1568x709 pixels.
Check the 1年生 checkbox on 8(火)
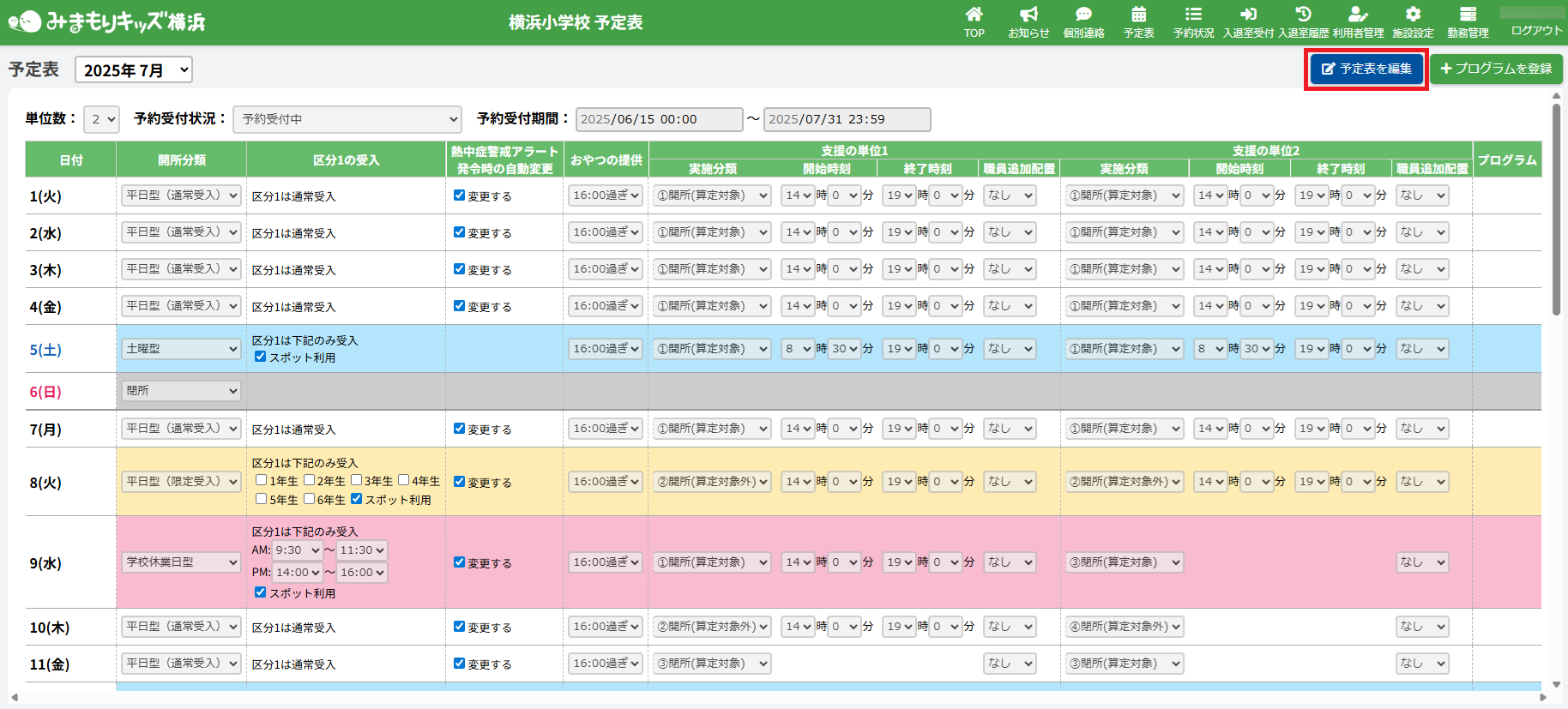(x=261, y=480)
